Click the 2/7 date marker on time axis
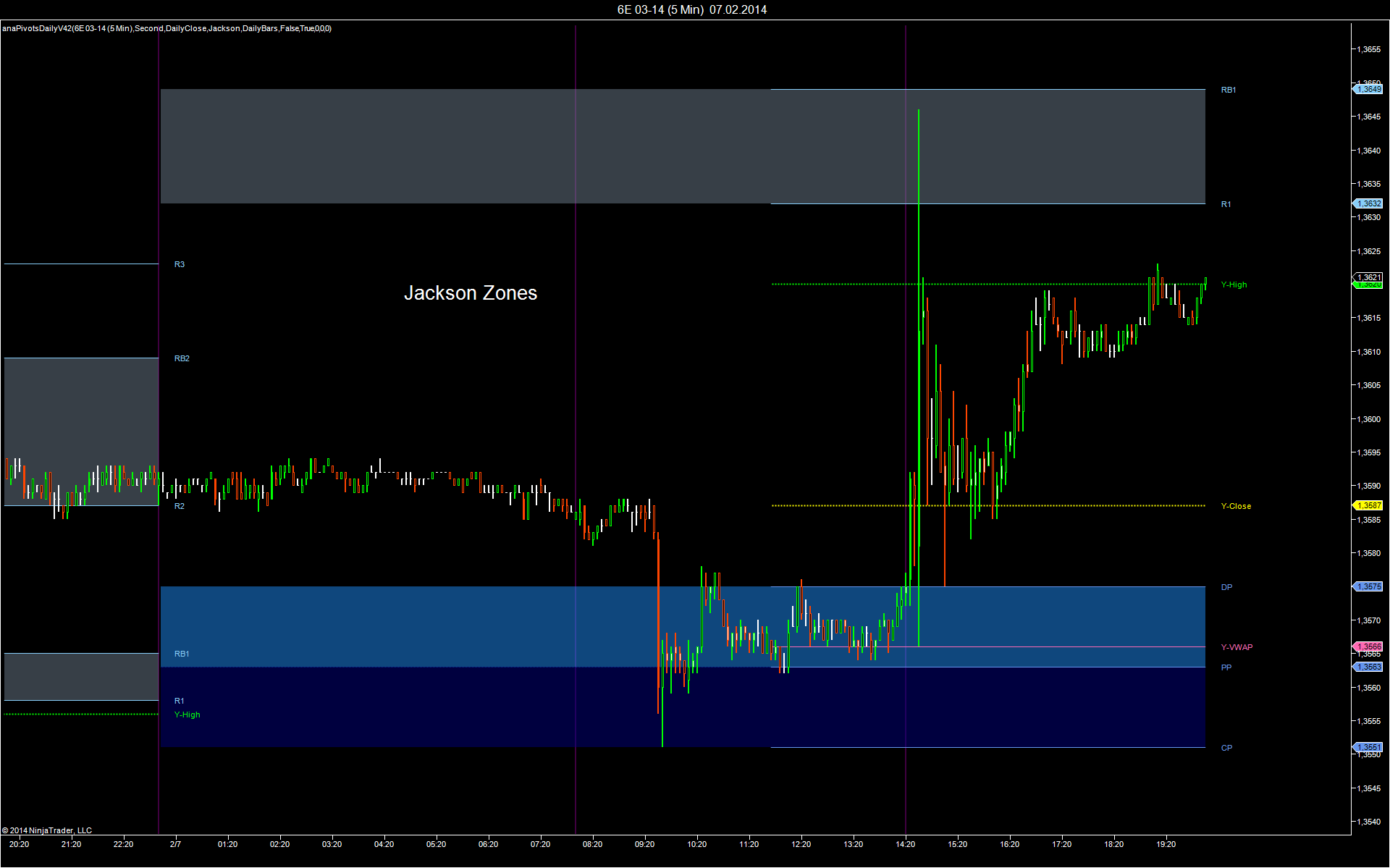The image size is (1390, 868). point(176,844)
